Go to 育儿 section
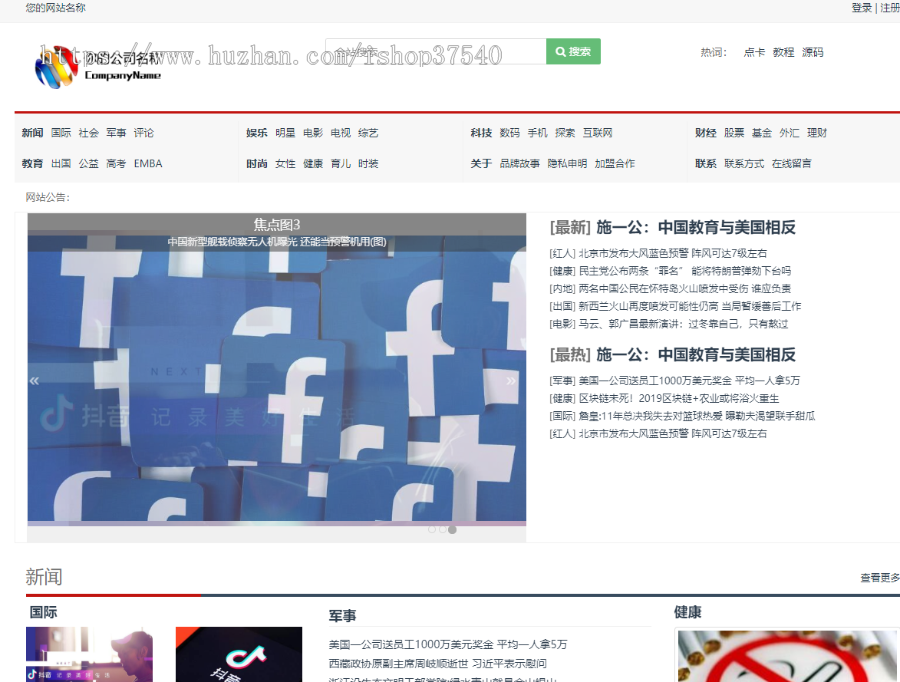 pyautogui.click(x=340, y=164)
